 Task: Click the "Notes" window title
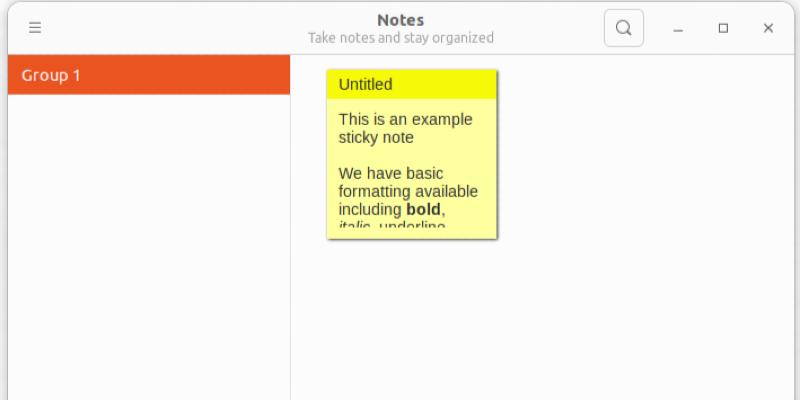tap(400, 20)
